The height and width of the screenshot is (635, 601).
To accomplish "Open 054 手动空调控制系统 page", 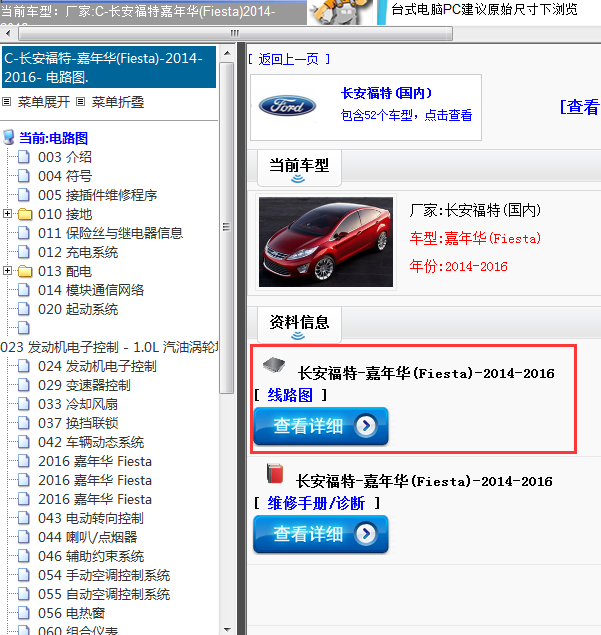I will coord(104,575).
